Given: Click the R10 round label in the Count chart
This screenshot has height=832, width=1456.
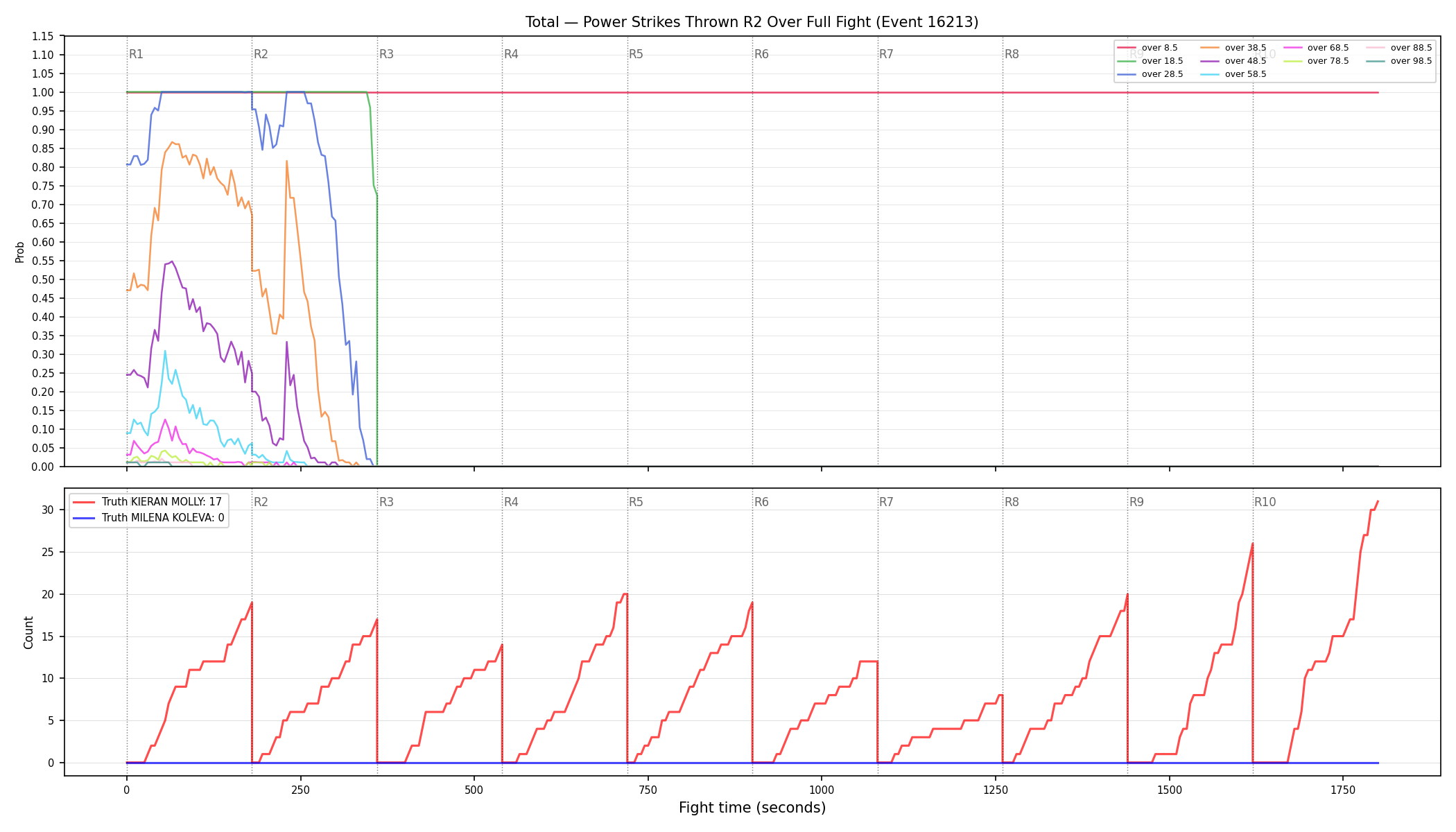Looking at the screenshot, I should pos(1265,502).
